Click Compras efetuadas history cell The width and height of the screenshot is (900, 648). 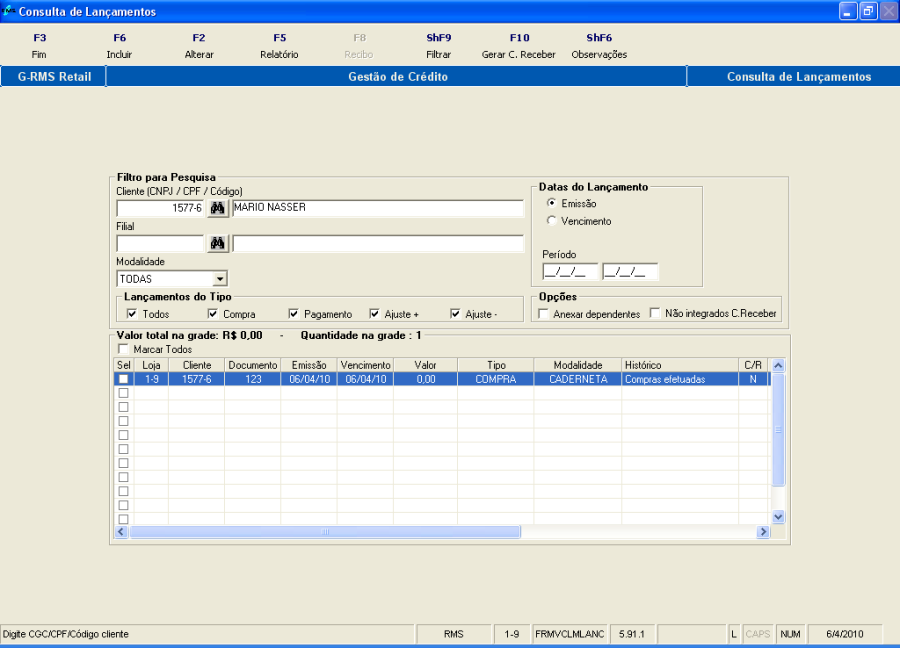tap(680, 379)
